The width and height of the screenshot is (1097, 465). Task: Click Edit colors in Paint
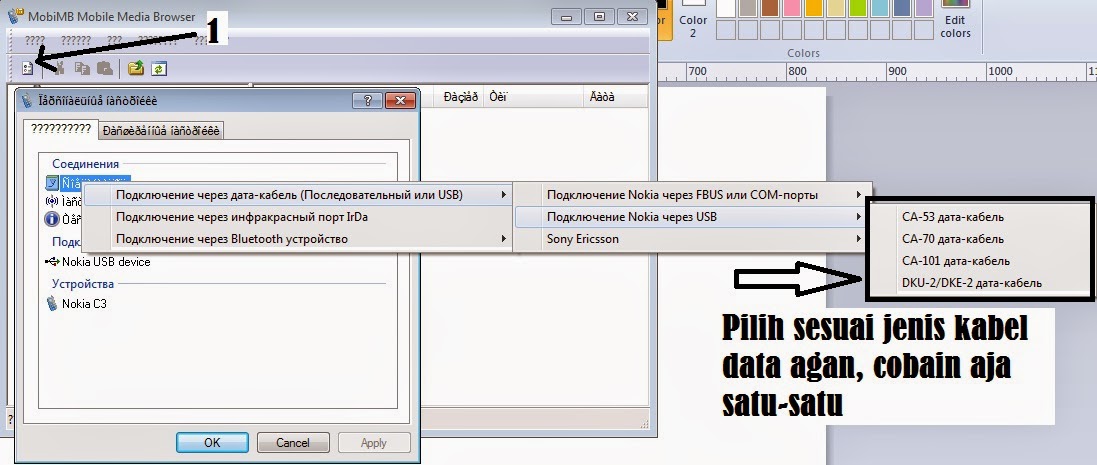pos(955,21)
